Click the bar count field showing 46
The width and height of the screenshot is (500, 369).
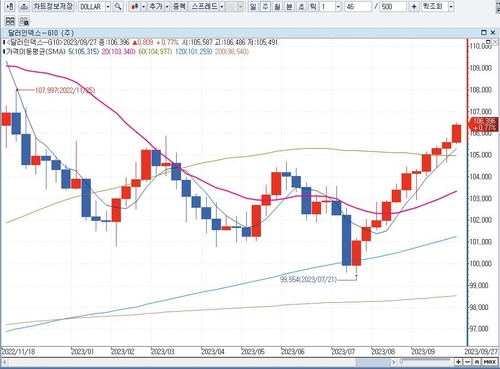pyautogui.click(x=358, y=7)
